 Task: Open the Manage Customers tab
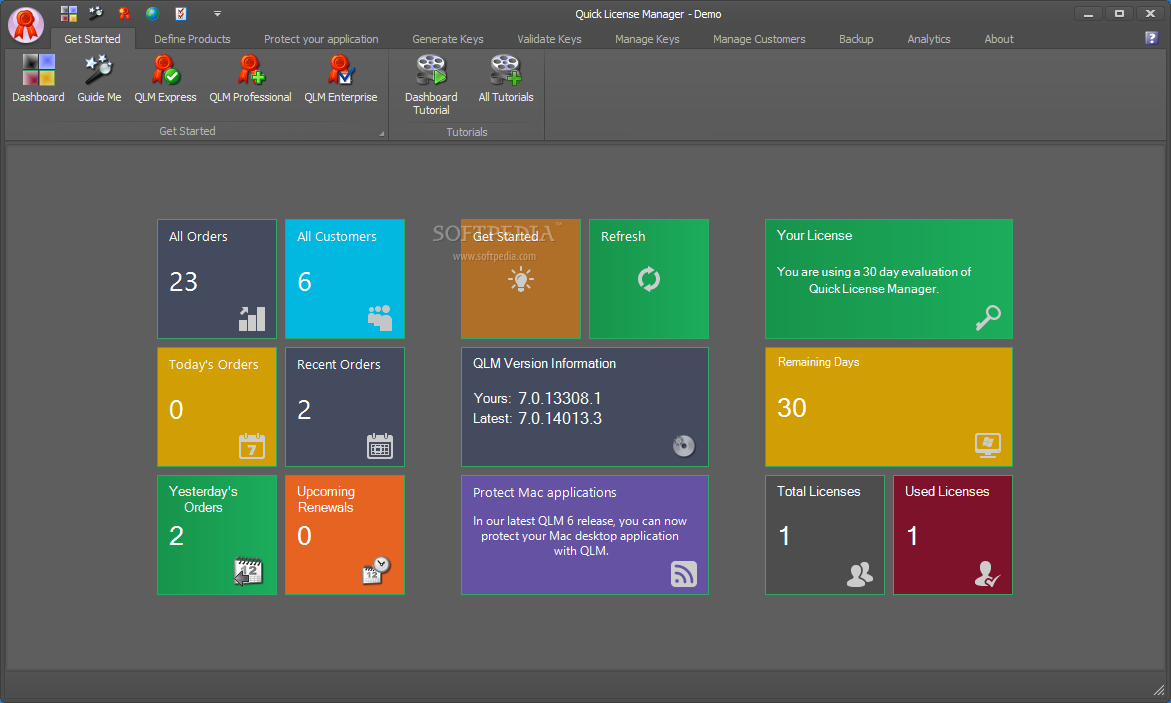(759, 39)
